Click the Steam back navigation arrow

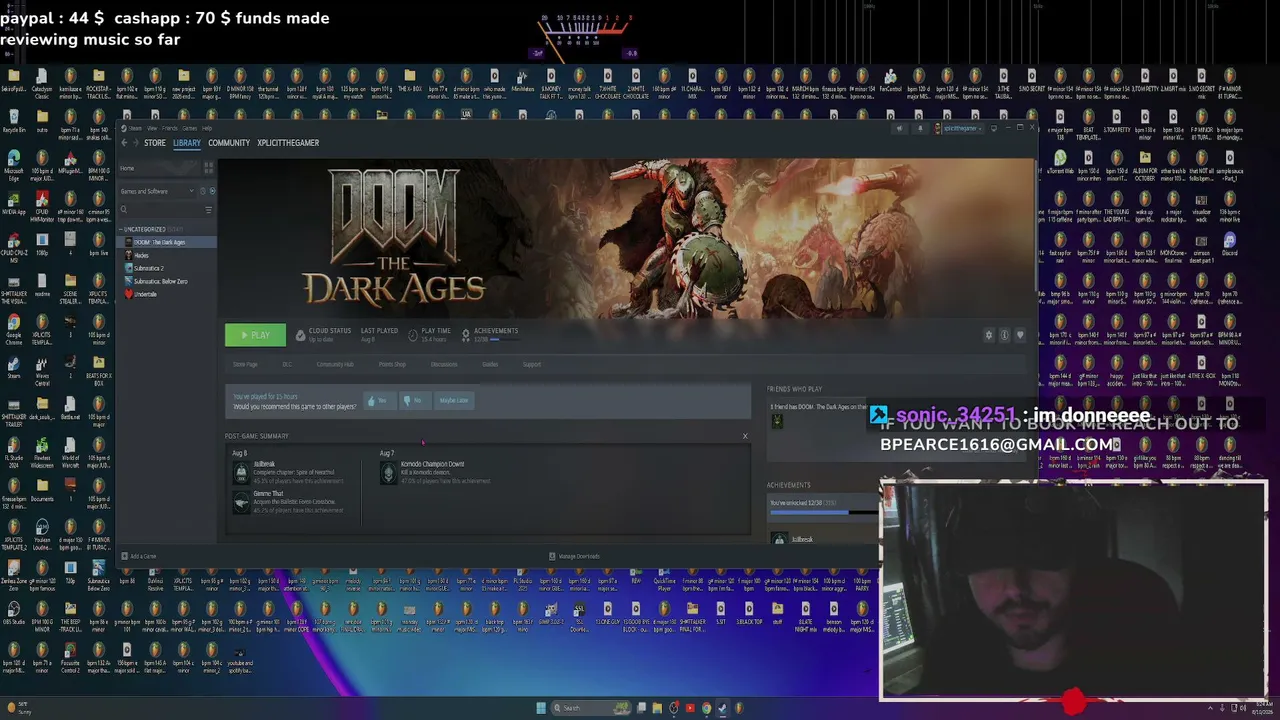124,143
